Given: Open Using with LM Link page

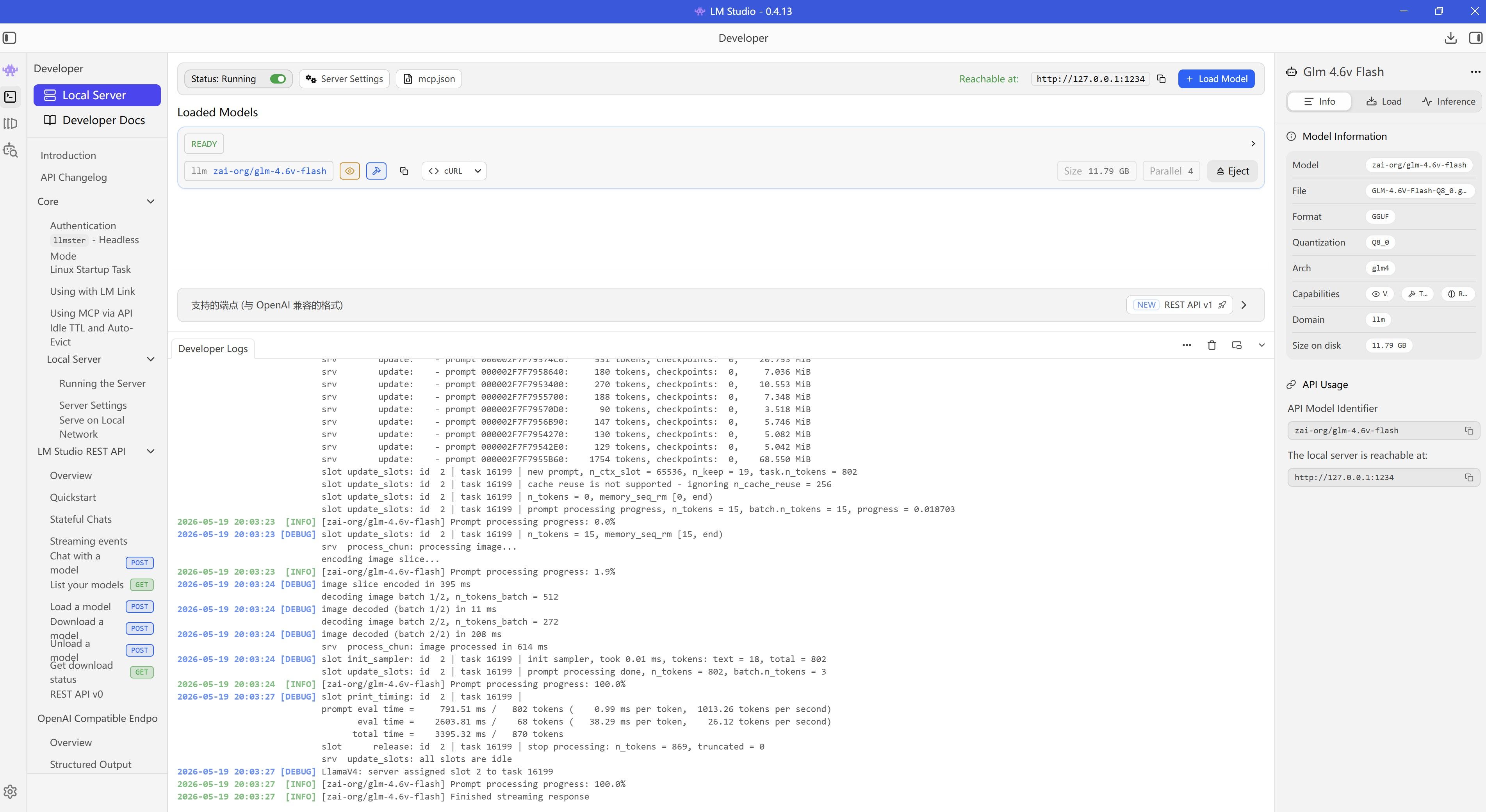Looking at the screenshot, I should 92,291.
